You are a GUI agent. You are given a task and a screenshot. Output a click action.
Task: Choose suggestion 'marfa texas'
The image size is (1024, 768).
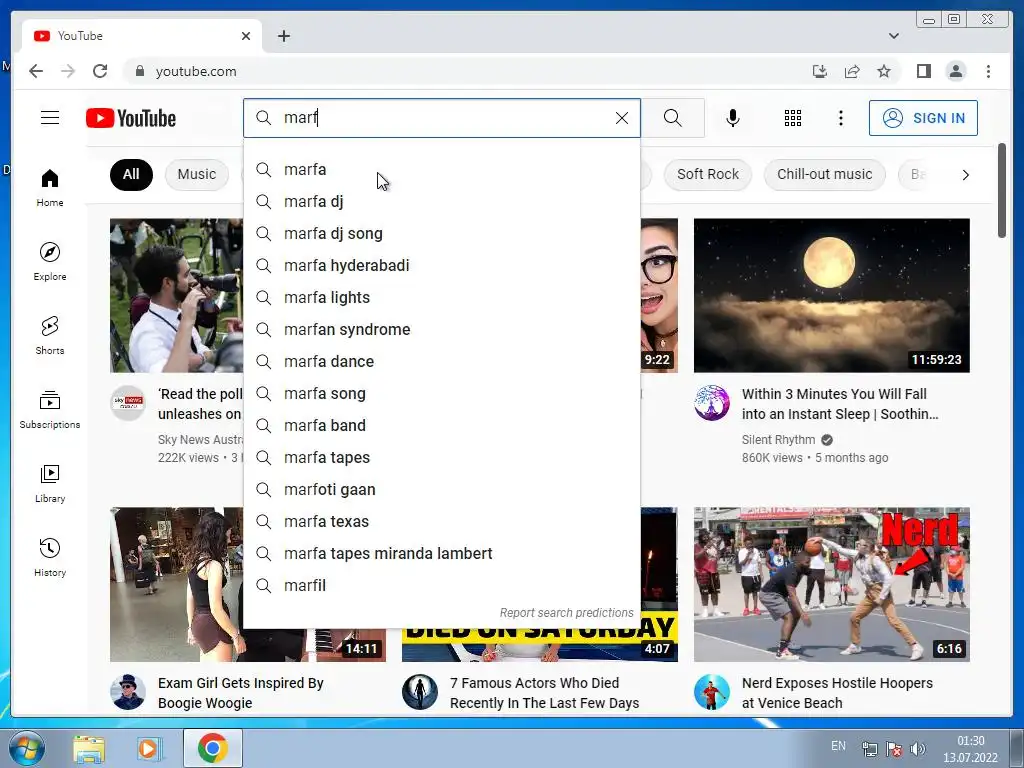(x=441, y=521)
